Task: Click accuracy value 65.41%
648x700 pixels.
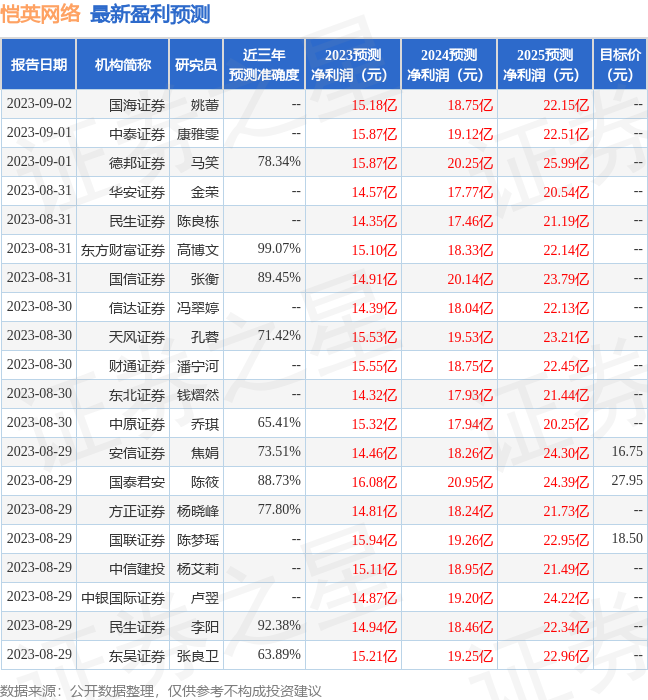Action: click(279, 423)
